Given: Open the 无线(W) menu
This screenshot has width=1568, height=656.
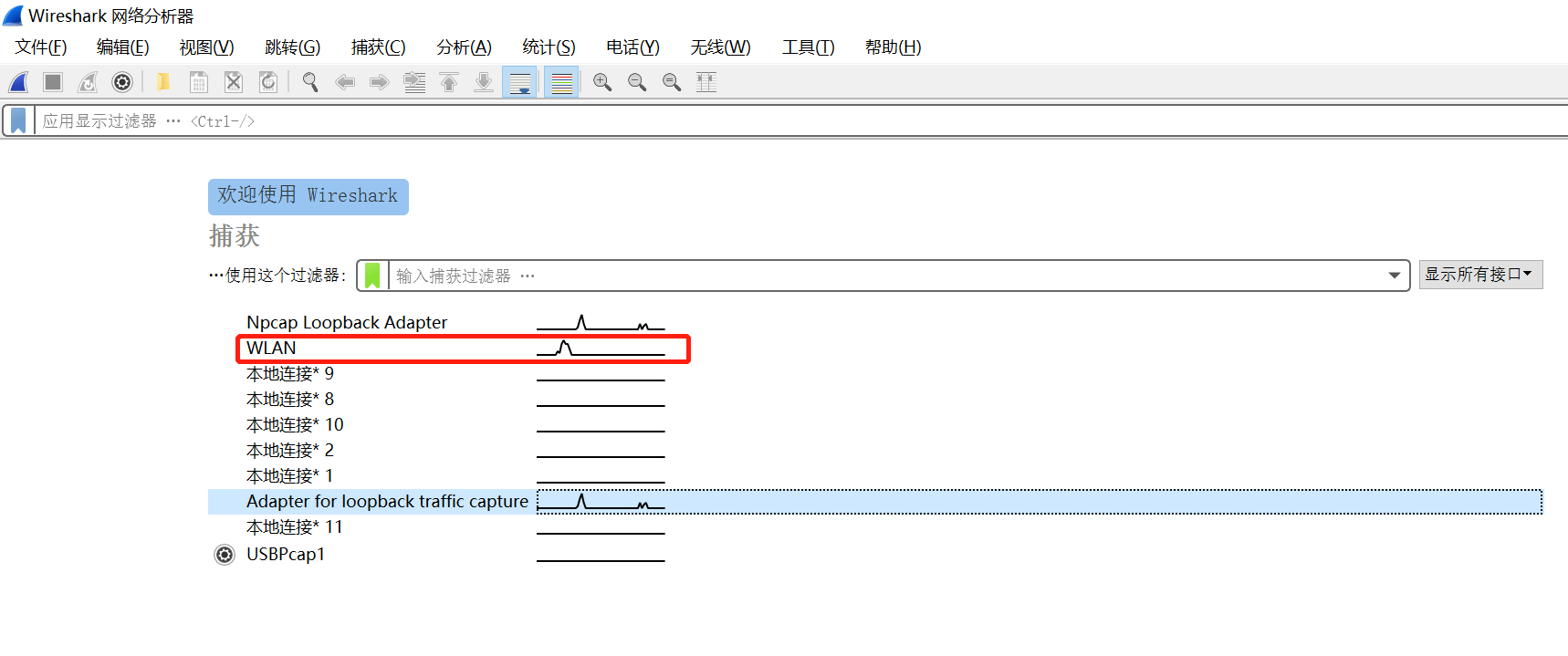Looking at the screenshot, I should pos(721,47).
